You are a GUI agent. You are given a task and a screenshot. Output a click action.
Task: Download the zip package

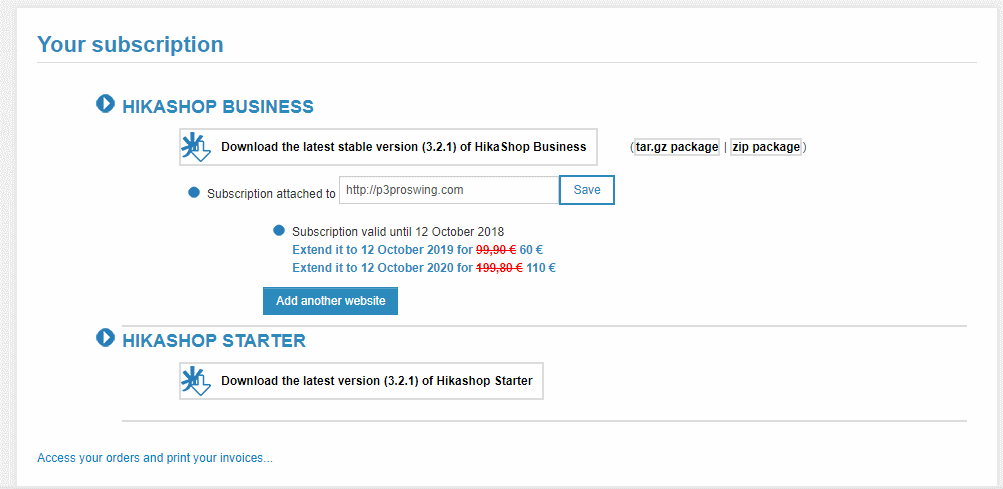pyautogui.click(x=766, y=147)
